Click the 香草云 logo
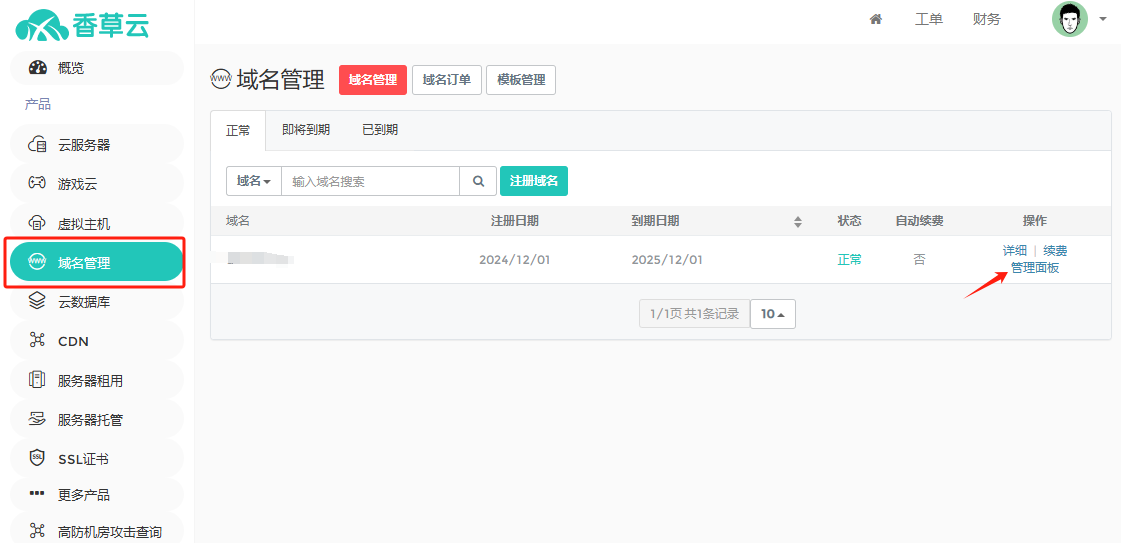Image resolution: width=1121 pixels, height=543 pixels. [x=83, y=25]
